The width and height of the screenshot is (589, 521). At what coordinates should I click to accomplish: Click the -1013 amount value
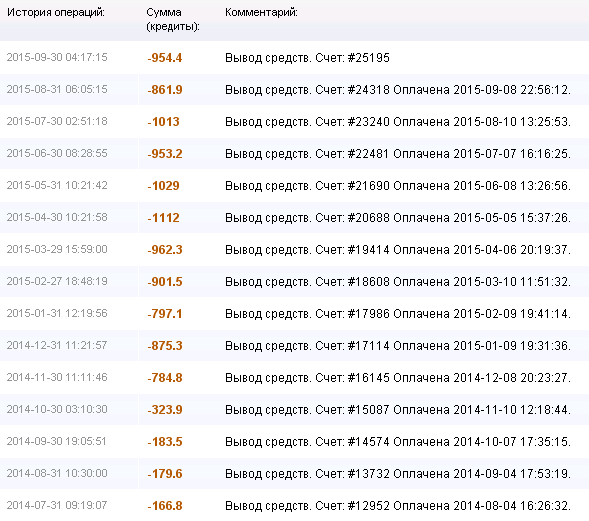coord(163,122)
